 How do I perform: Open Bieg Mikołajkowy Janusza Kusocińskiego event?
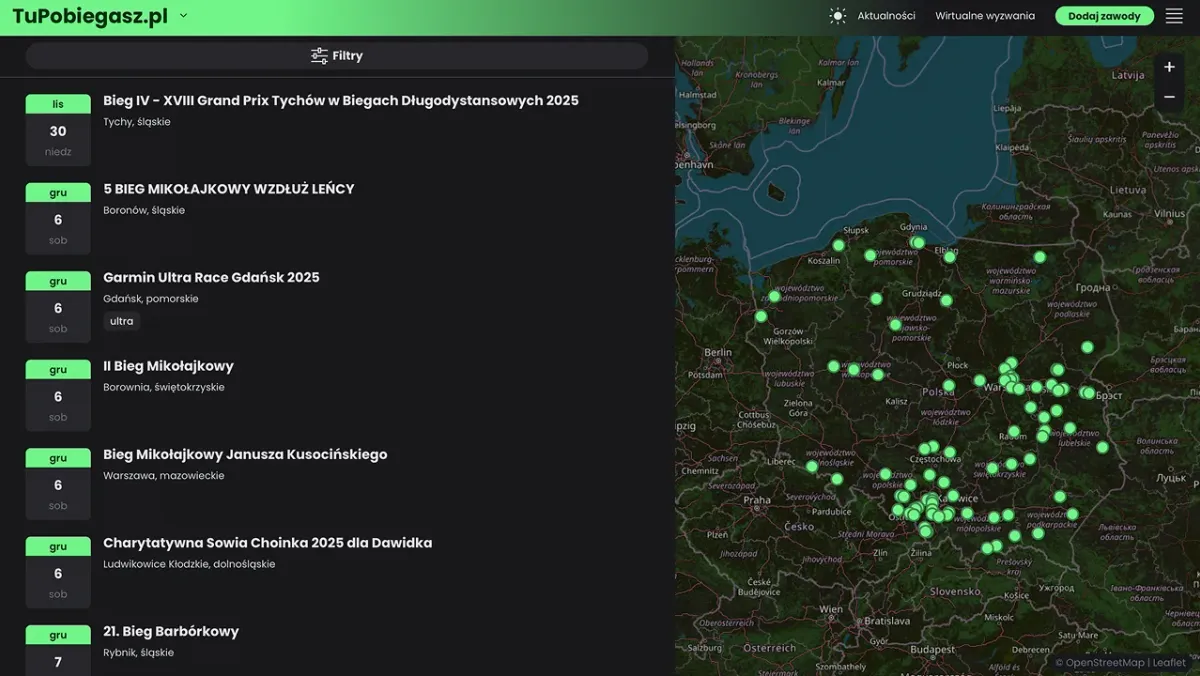pos(245,454)
